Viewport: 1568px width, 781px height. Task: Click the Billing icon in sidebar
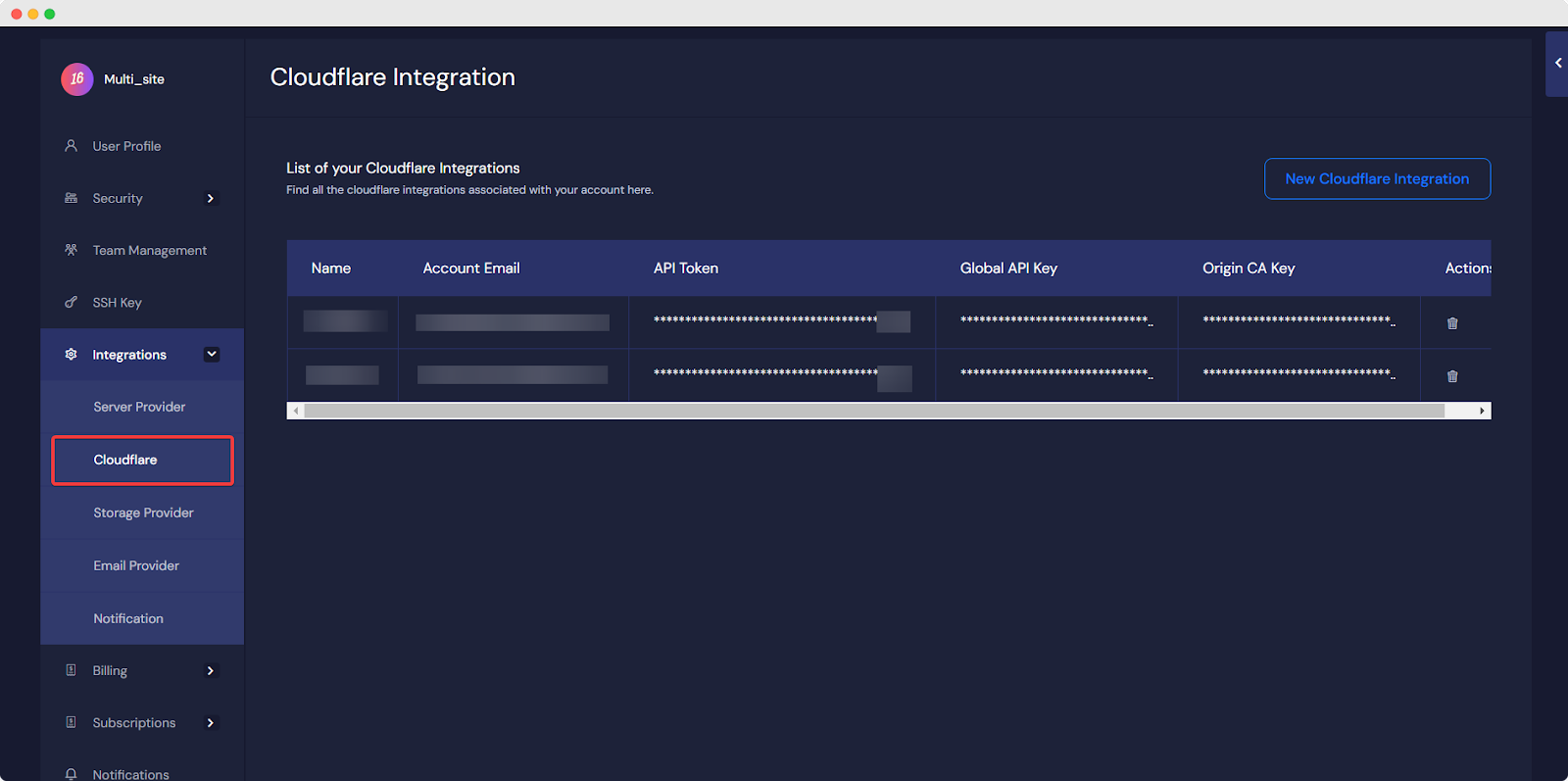pyautogui.click(x=71, y=670)
